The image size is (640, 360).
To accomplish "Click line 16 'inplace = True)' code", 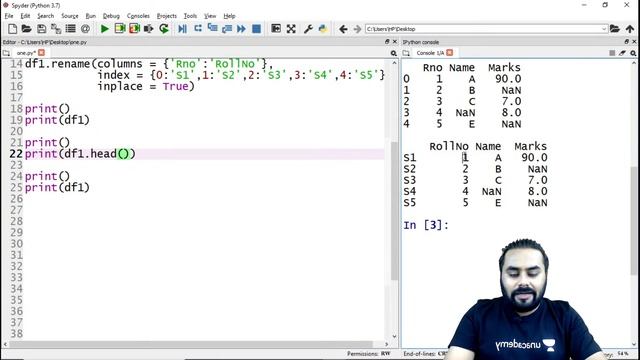I will pyautogui.click(x=146, y=87).
